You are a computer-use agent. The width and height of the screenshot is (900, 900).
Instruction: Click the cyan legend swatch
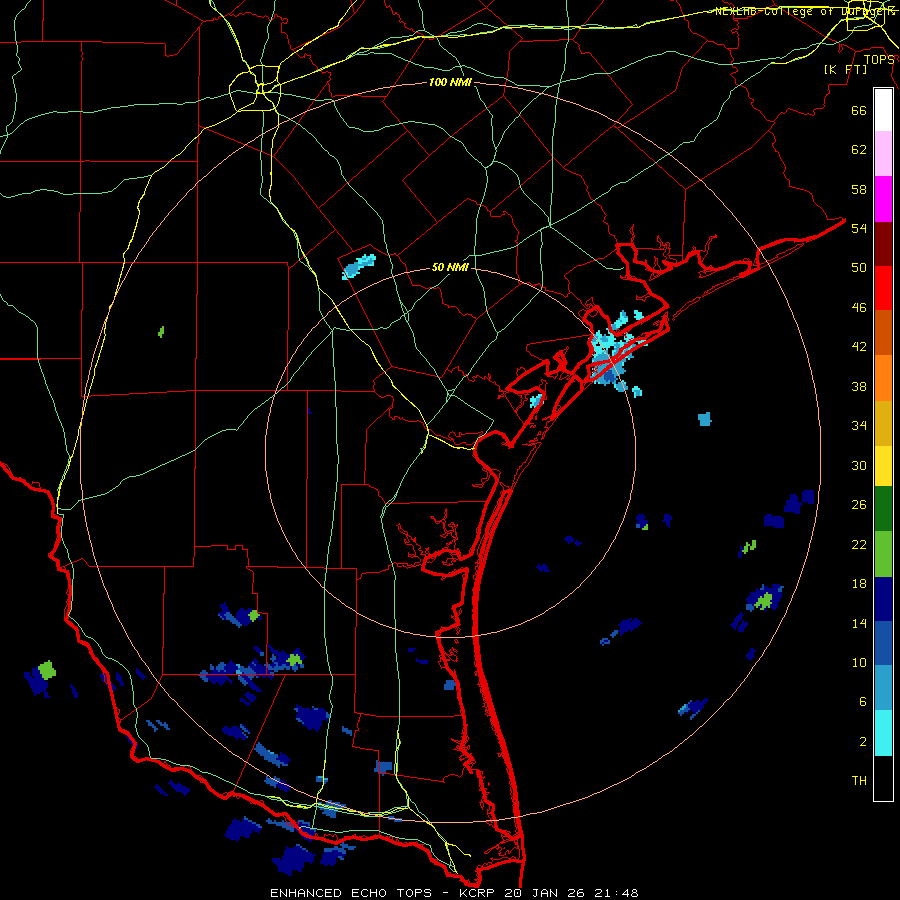[x=883, y=733]
